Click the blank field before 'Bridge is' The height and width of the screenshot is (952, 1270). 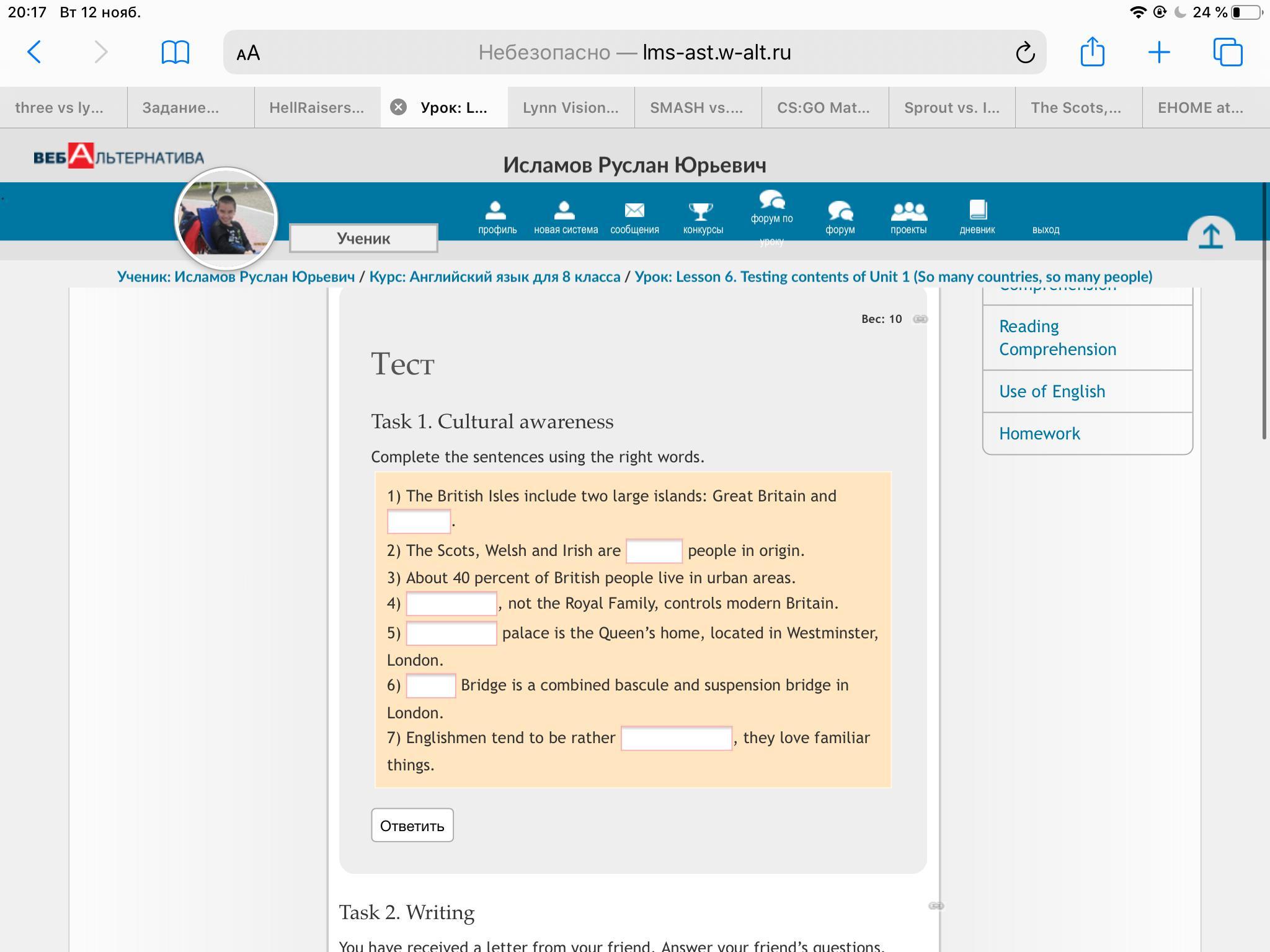pyautogui.click(x=430, y=686)
